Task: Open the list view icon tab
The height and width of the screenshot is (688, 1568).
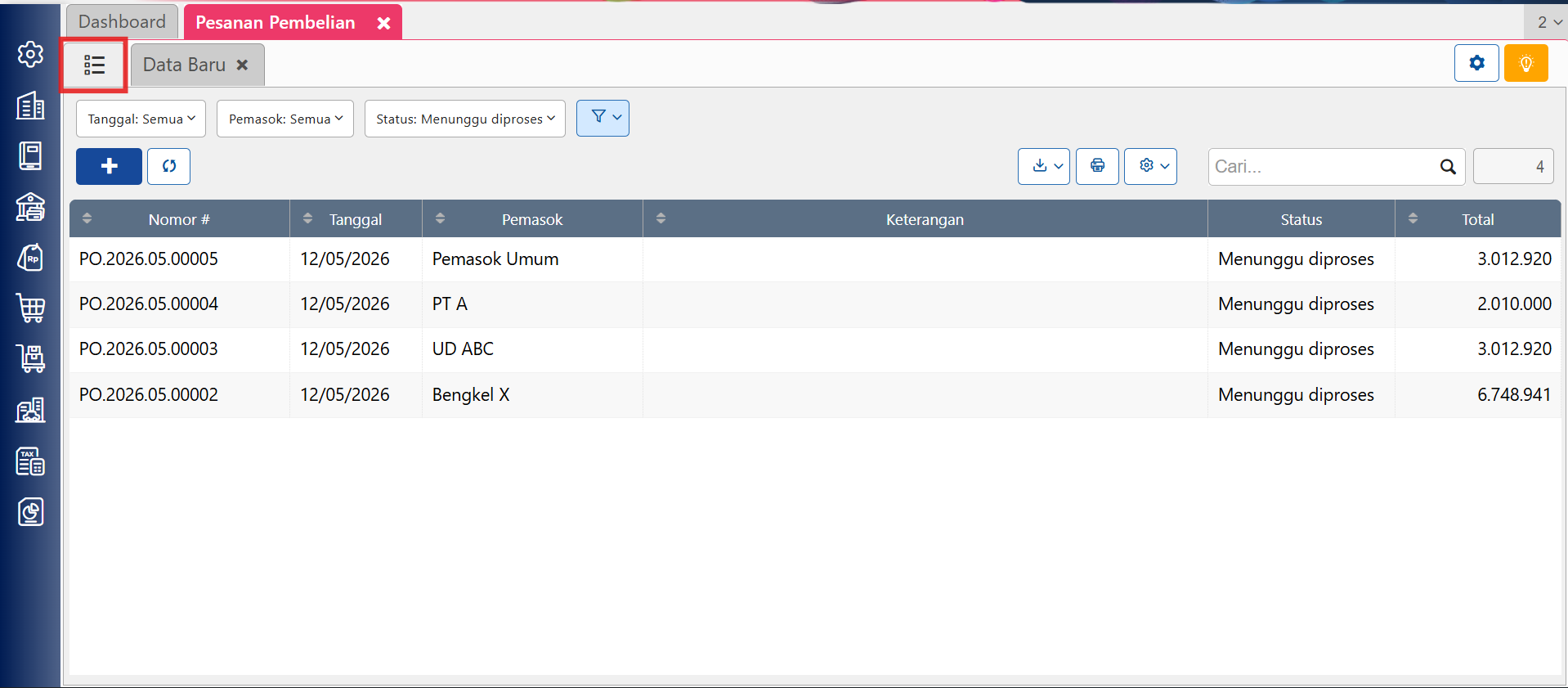Action: tap(94, 65)
